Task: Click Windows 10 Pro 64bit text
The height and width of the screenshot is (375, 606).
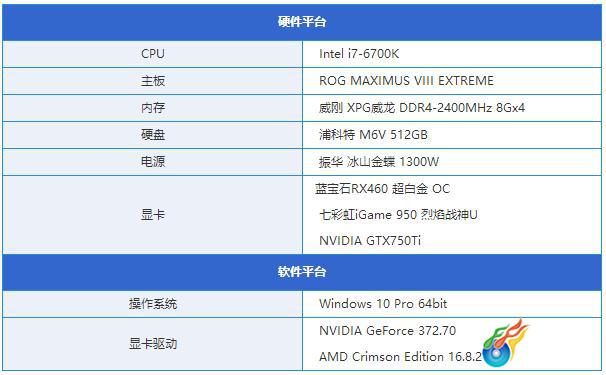Action: (383, 304)
